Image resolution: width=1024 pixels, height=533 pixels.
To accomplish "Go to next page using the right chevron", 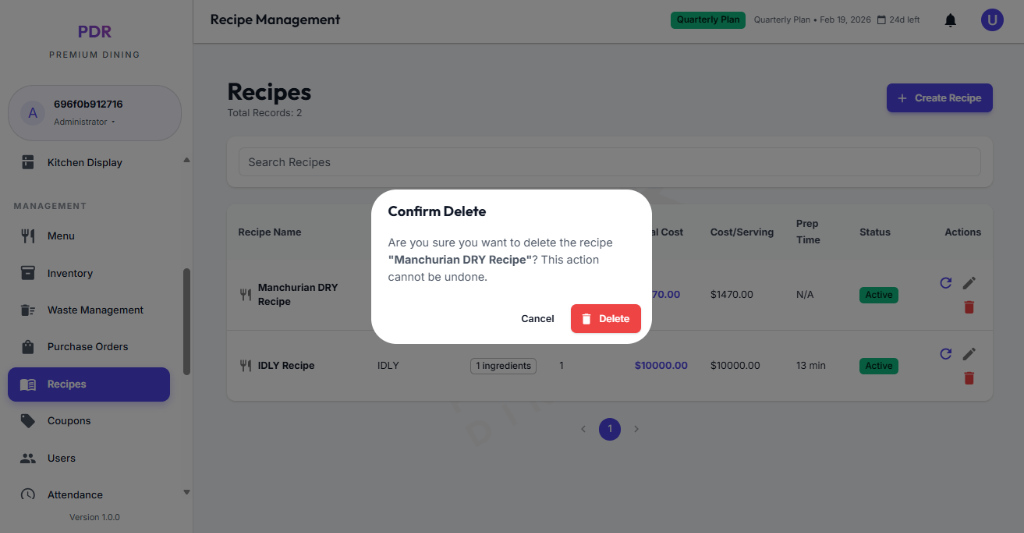I will 636,429.
